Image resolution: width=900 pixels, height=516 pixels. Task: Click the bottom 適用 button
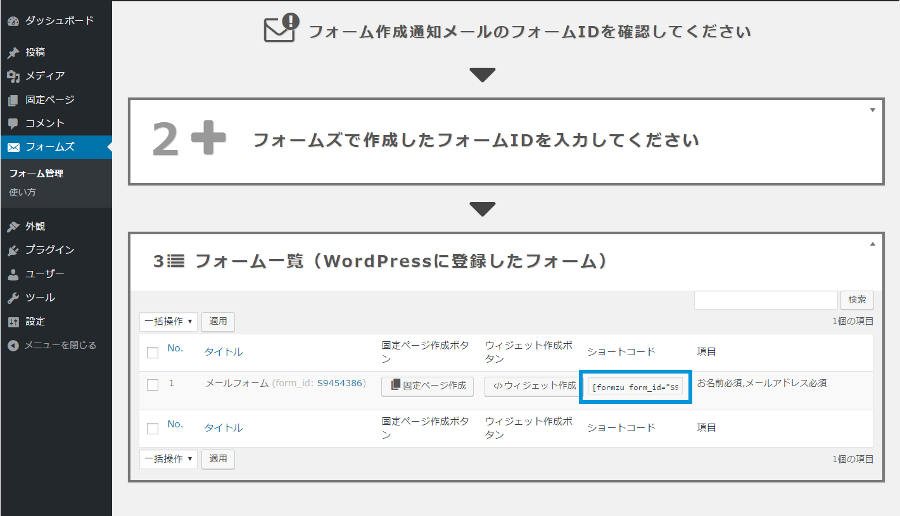coord(218,459)
